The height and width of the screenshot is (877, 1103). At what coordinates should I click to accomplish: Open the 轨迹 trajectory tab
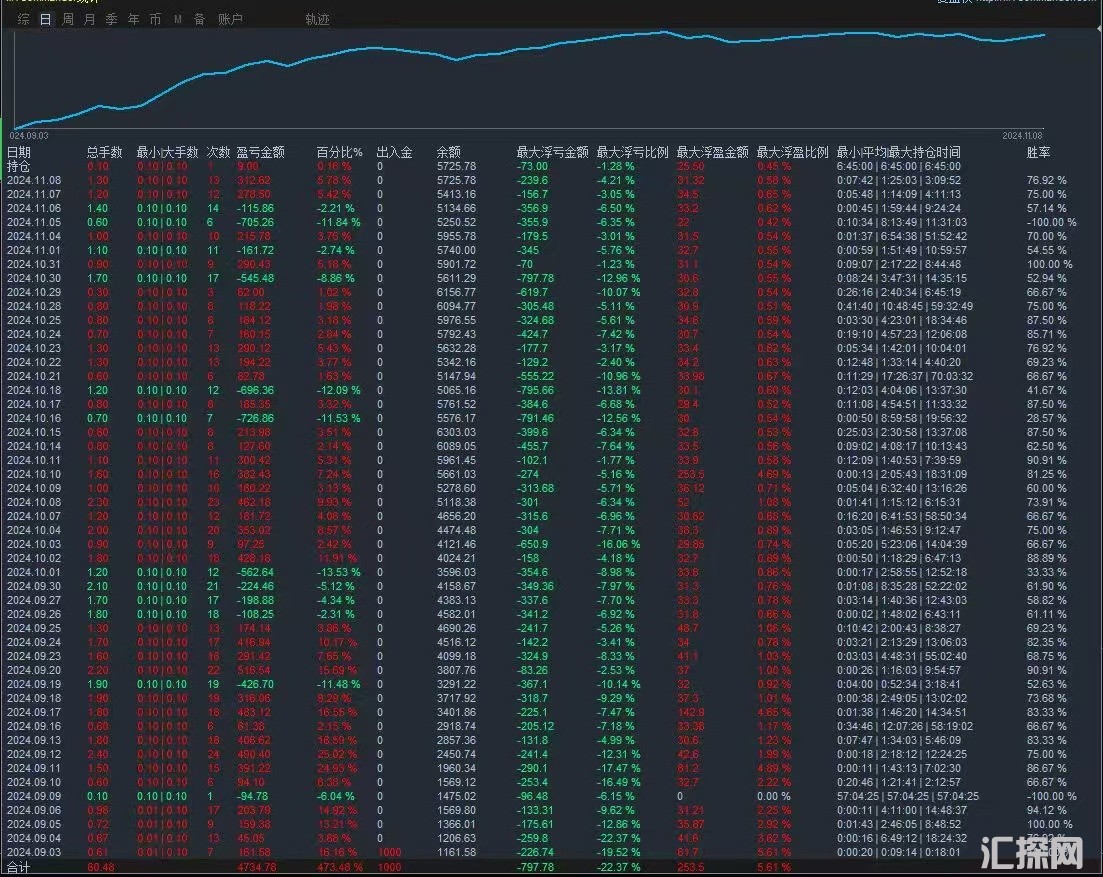(317, 19)
